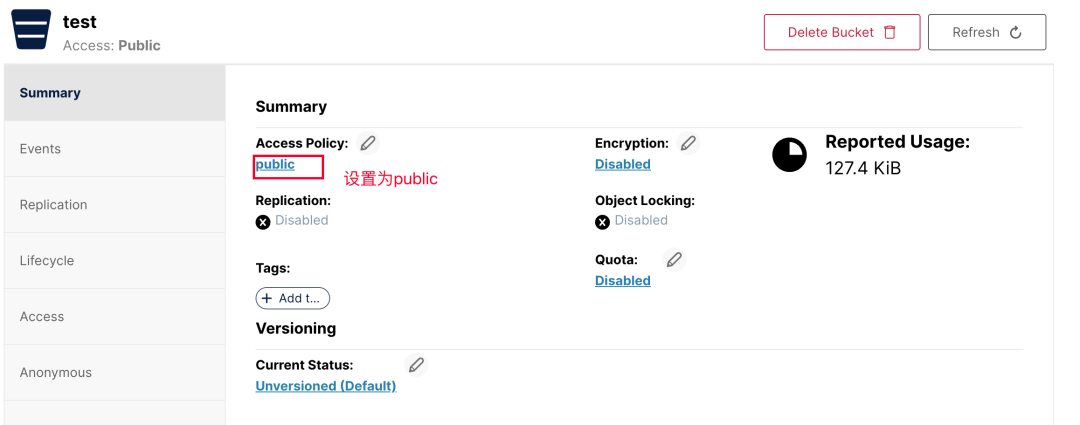Image resolution: width=1080 pixels, height=425 pixels.
Task: Click the Replication disabled X icon
Action: click(263, 222)
